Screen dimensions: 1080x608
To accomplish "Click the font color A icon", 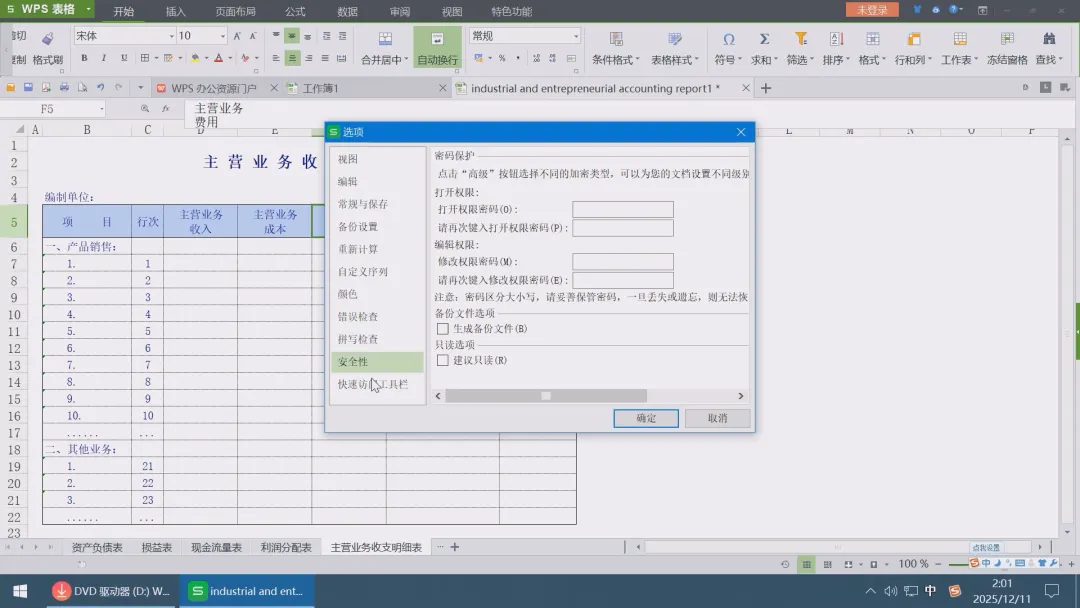I will [218, 59].
